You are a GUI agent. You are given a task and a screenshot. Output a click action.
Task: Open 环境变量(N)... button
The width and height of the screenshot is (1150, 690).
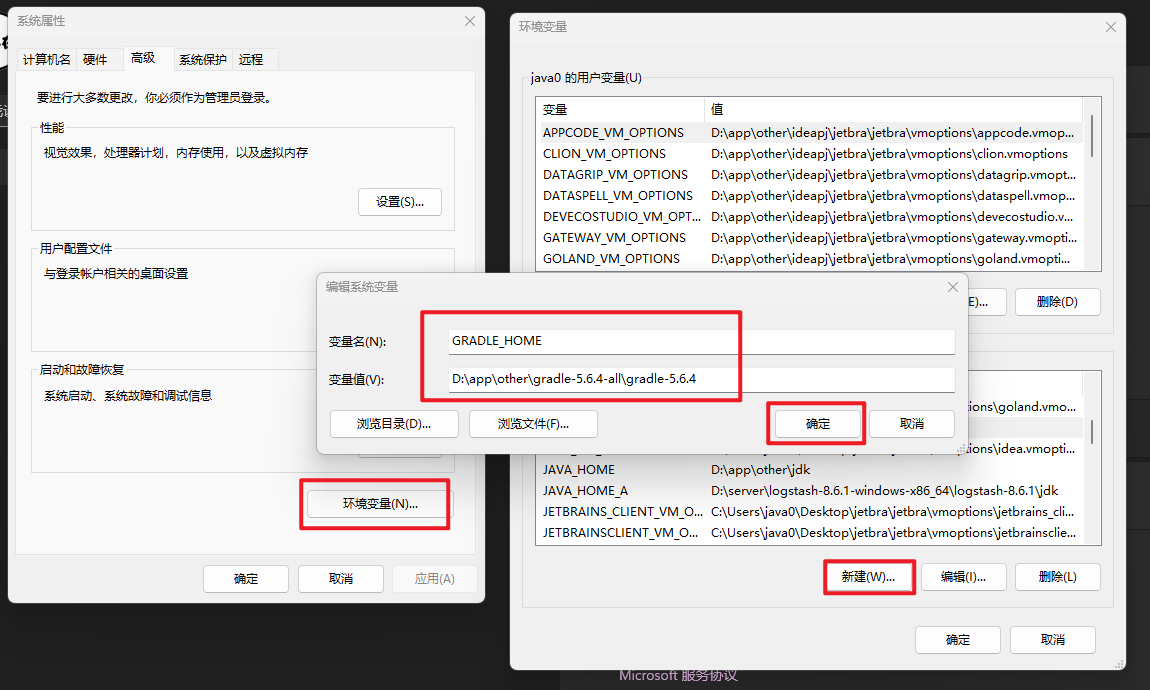pyautogui.click(x=375, y=504)
